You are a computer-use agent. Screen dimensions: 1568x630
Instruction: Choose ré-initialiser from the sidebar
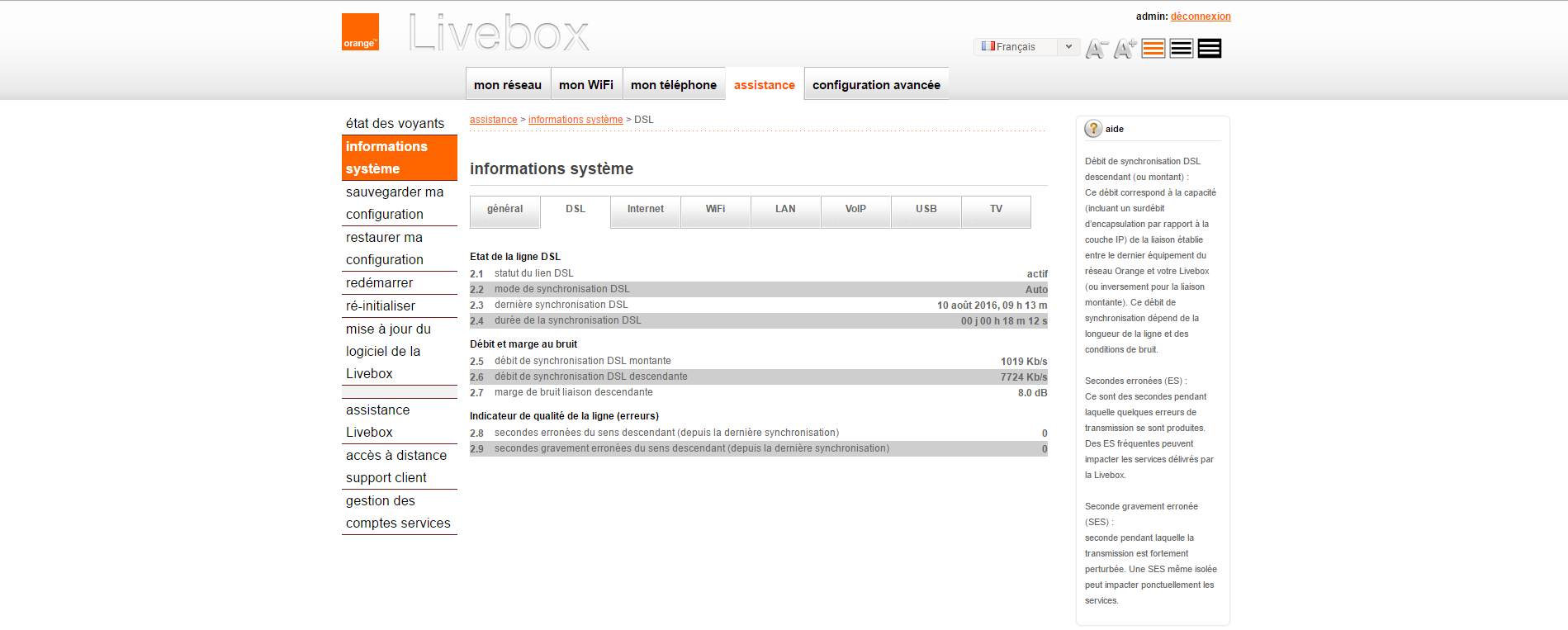coord(380,306)
